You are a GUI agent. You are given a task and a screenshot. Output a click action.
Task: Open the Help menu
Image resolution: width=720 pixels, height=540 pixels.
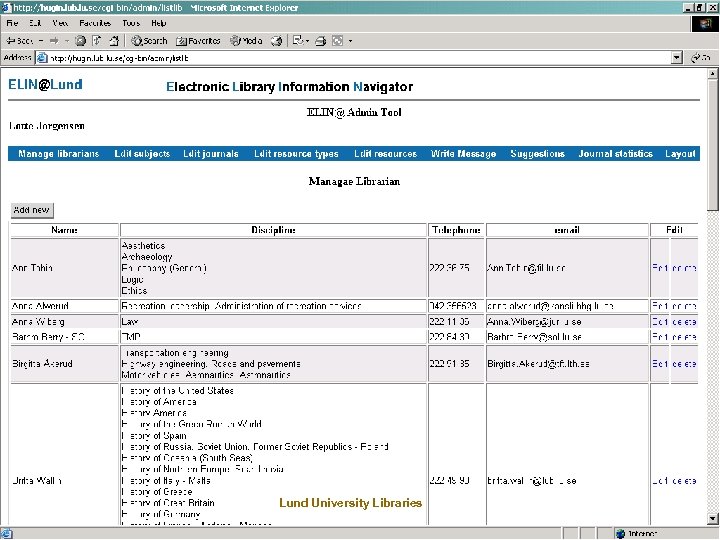158,23
